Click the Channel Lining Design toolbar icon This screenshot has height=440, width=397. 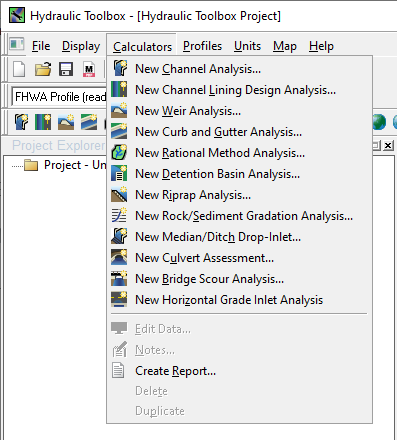[43, 122]
